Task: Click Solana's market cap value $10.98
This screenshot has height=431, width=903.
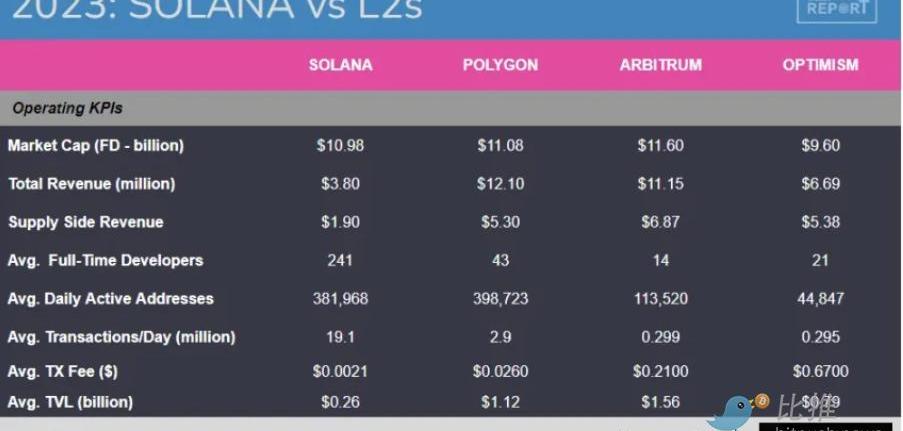Action: (x=340, y=145)
